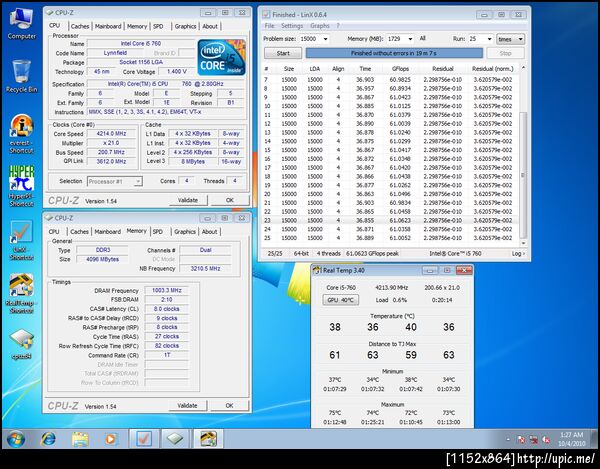Select LinX result row 23
This screenshot has height=469, width=600.
coord(390,220)
